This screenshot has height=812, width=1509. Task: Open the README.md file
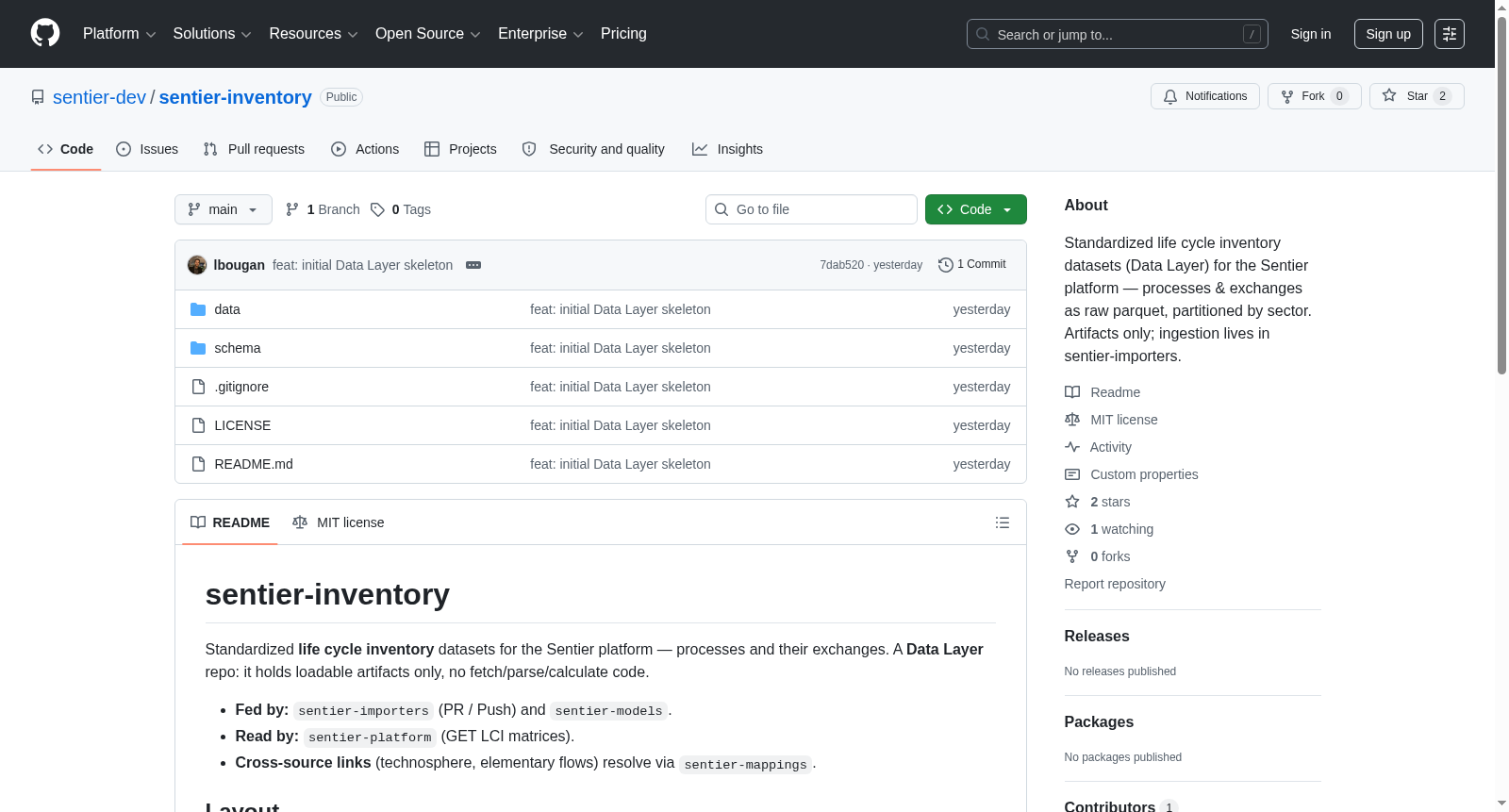click(254, 464)
